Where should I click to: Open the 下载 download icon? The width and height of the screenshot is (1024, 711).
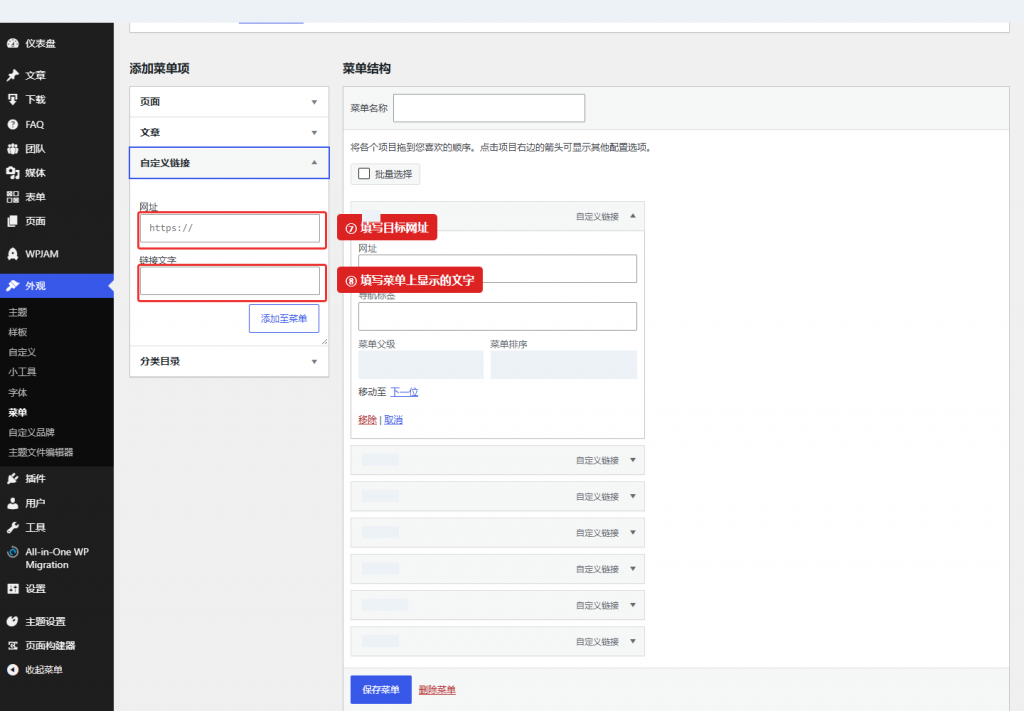12,99
